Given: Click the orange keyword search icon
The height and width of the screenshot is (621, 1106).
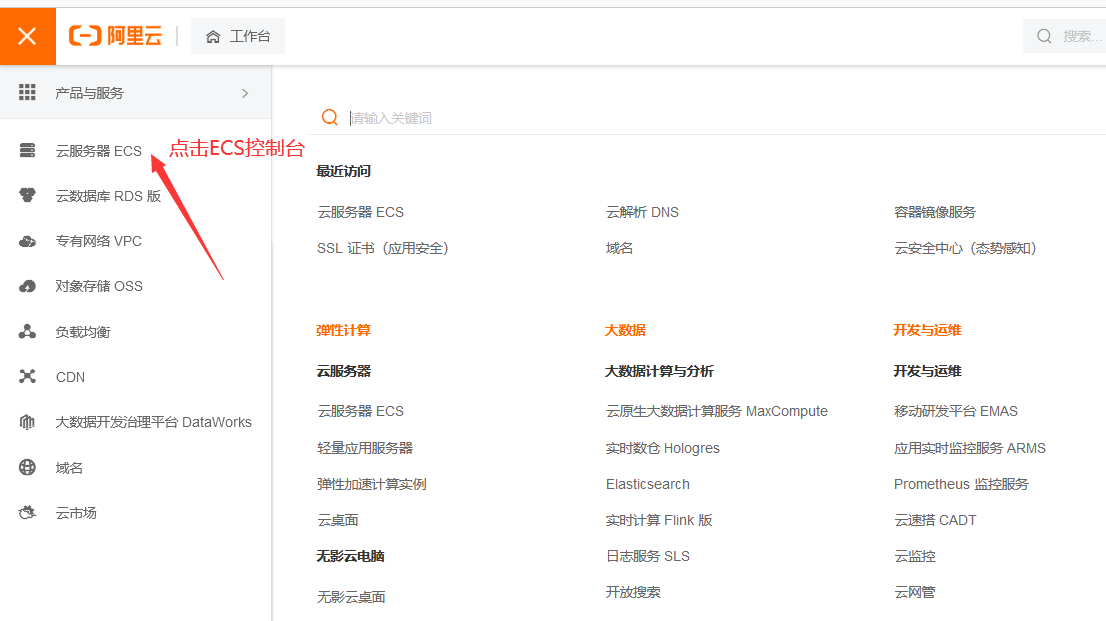Looking at the screenshot, I should click(x=329, y=117).
